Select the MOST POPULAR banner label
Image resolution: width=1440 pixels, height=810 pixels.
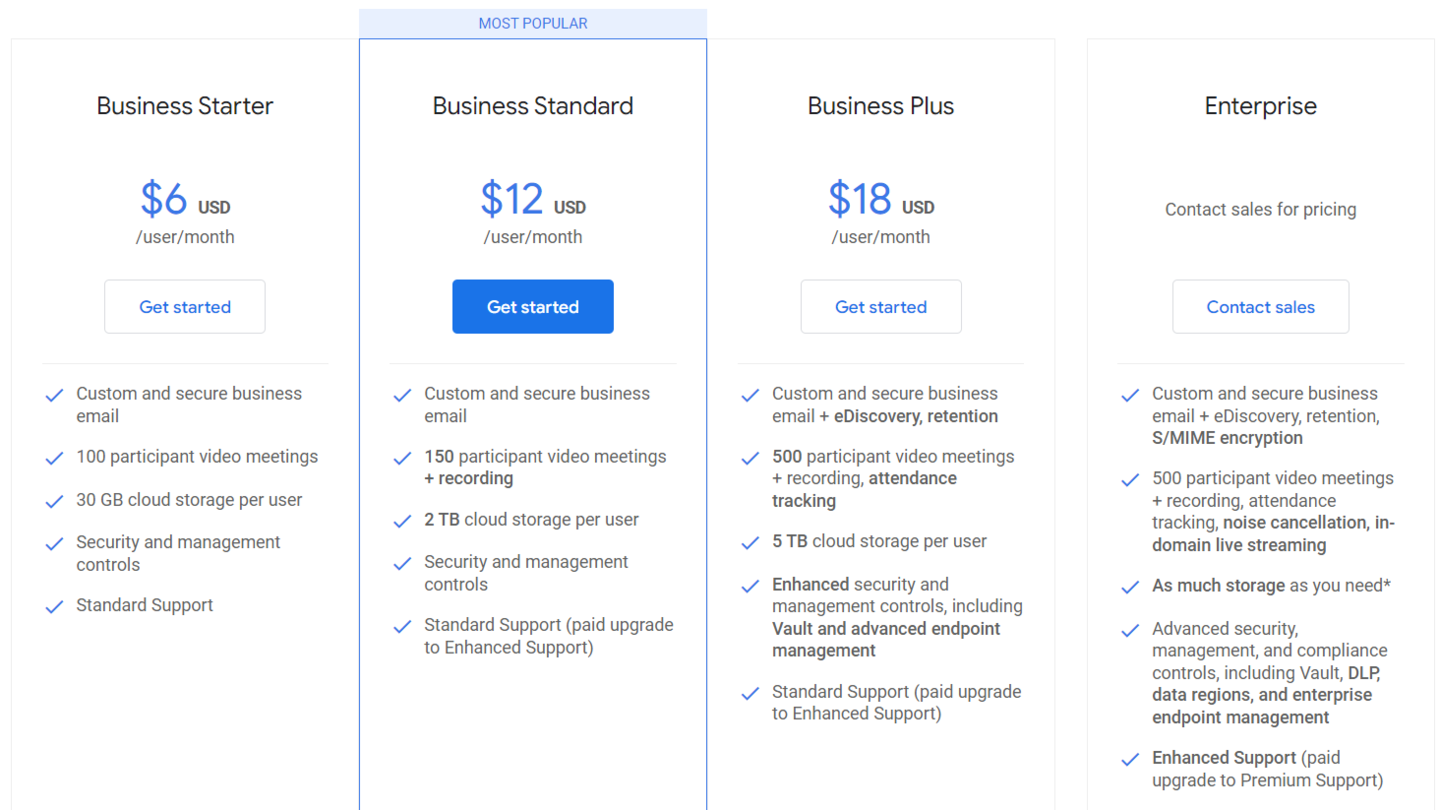[x=533, y=23]
